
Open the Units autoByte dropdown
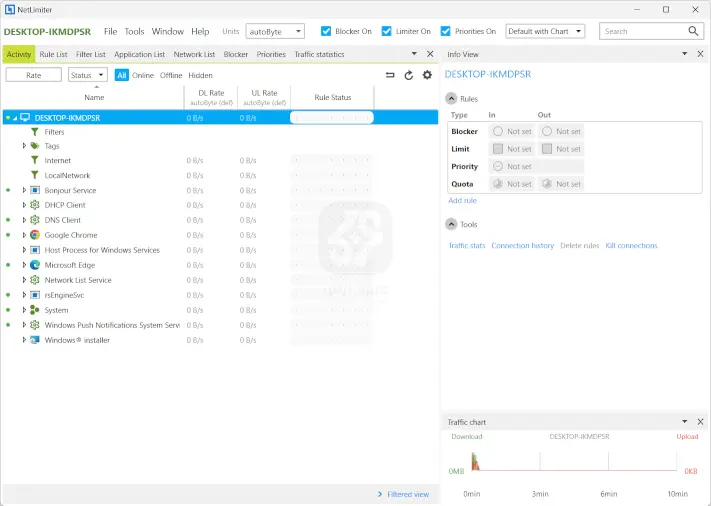(x=275, y=31)
